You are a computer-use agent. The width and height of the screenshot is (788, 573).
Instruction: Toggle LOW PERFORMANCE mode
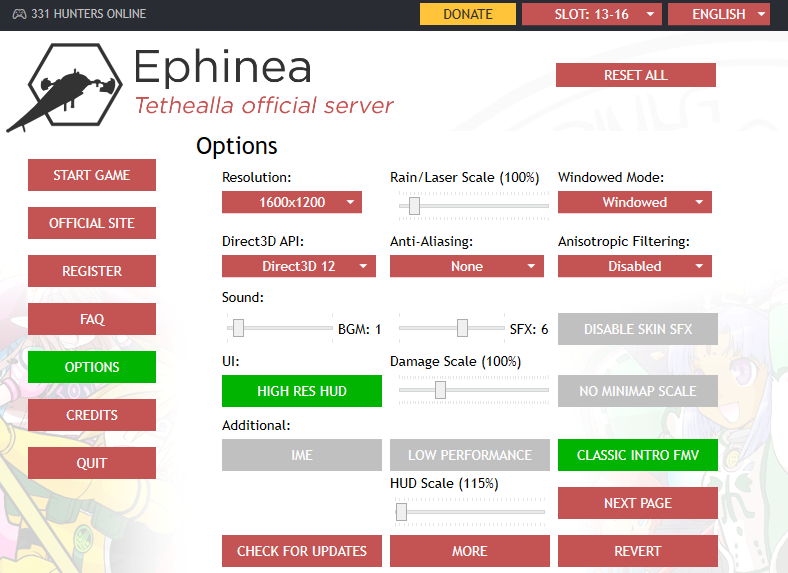point(470,455)
